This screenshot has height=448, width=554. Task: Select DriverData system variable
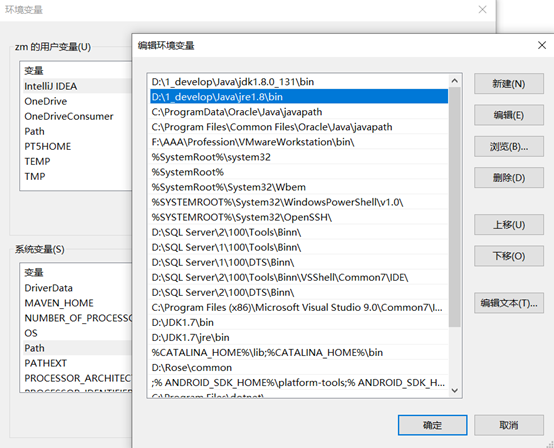pos(76,288)
